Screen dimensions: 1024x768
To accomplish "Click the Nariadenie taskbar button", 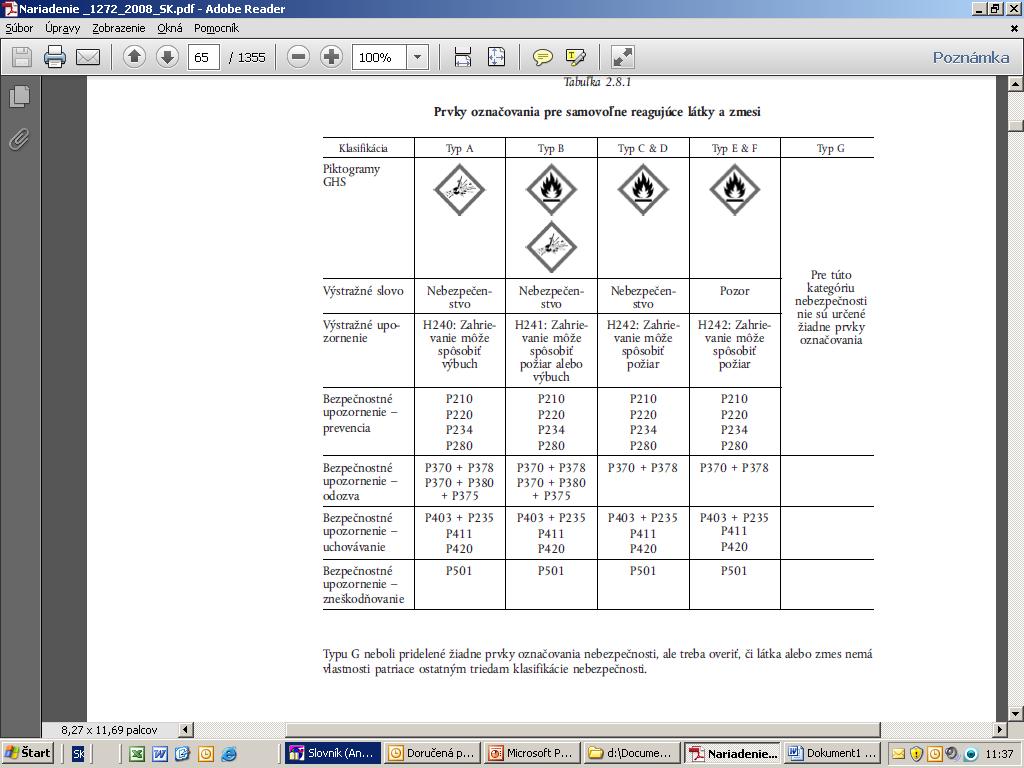I will point(733,753).
